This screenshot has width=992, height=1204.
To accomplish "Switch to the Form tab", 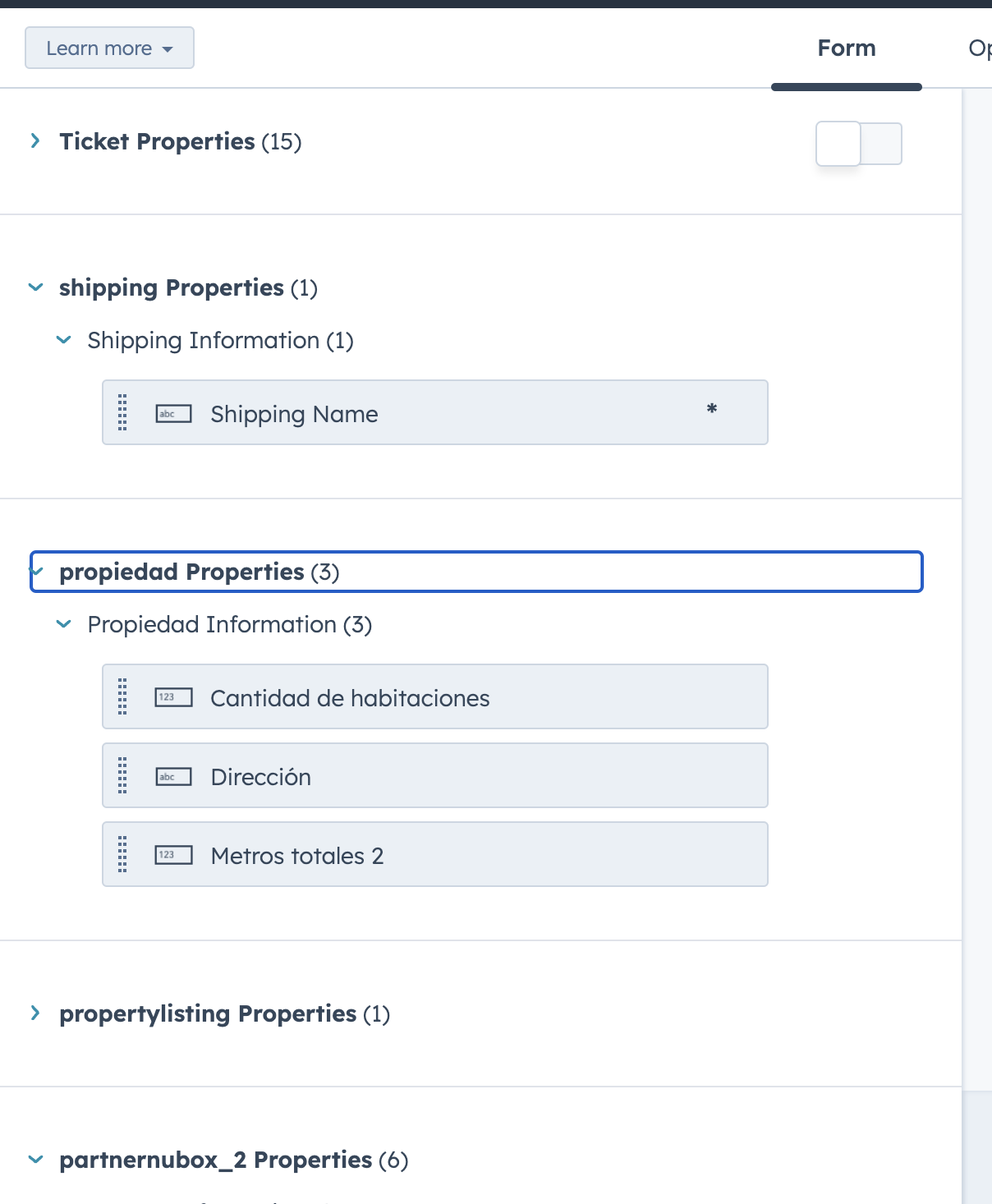I will [846, 48].
